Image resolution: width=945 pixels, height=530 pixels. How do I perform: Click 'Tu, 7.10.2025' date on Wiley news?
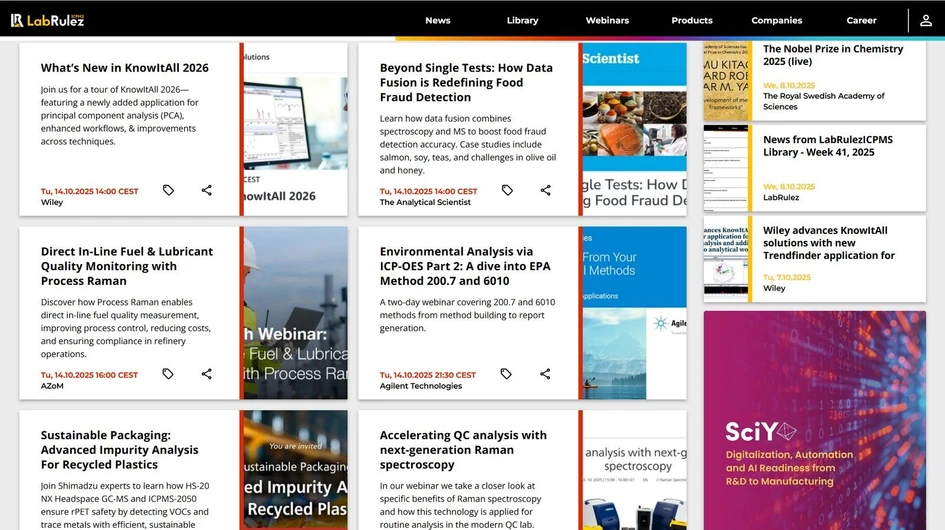pos(787,277)
